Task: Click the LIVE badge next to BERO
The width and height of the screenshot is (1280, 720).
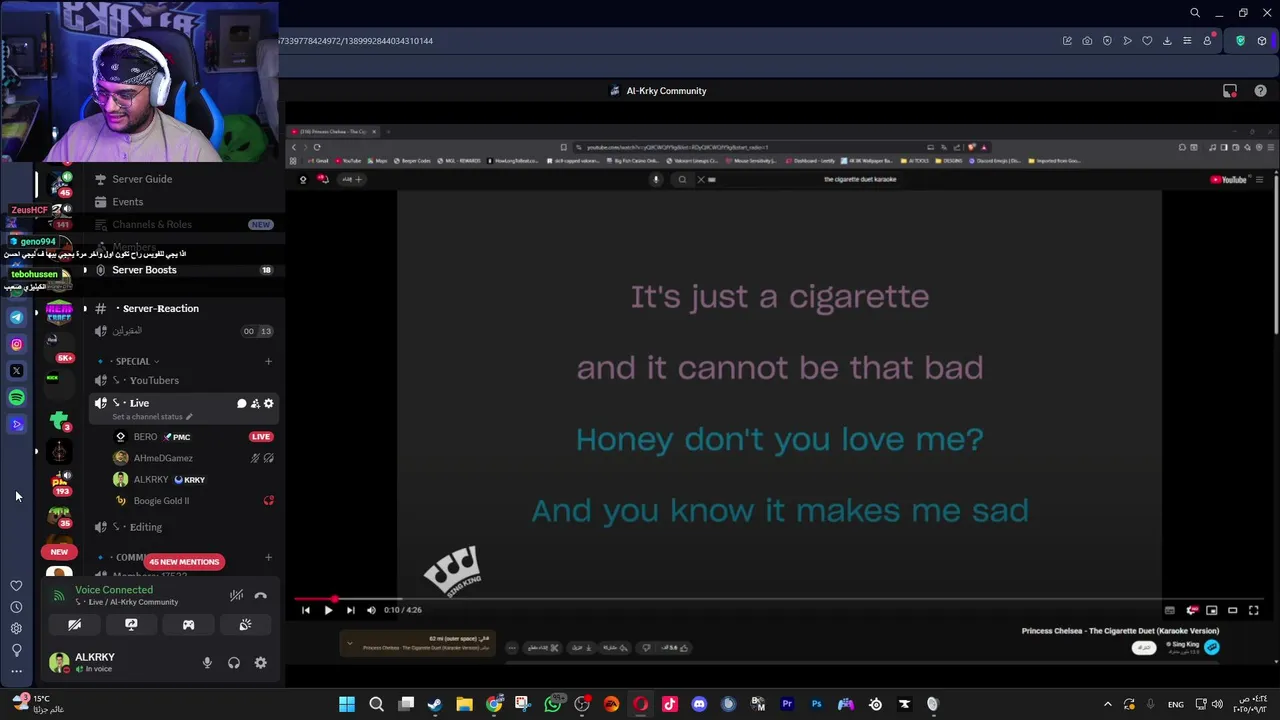Action: pyautogui.click(x=261, y=437)
